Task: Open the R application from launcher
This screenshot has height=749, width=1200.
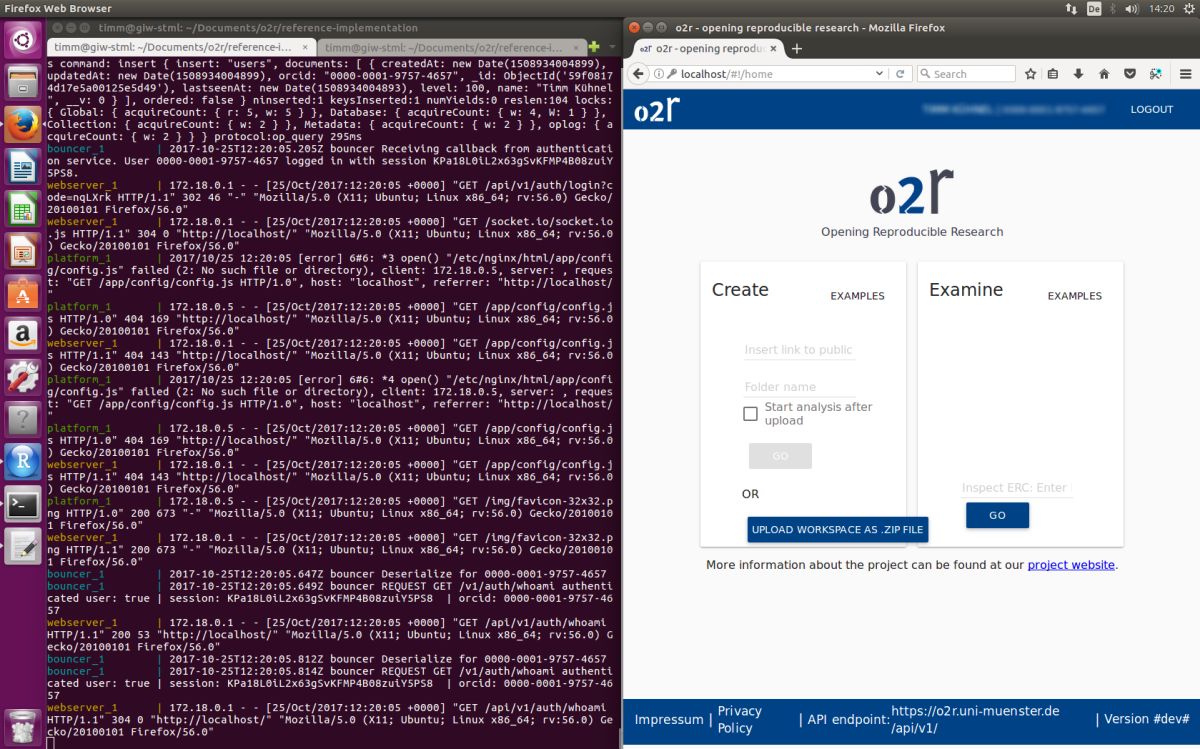Action: click(22, 461)
